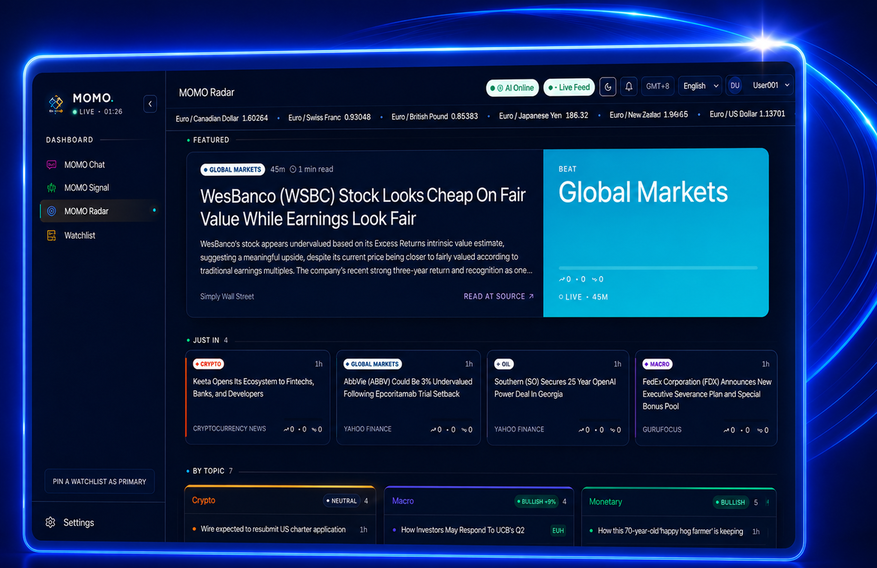Click the 1 min read clock icon
877x568 pixels.
point(293,169)
